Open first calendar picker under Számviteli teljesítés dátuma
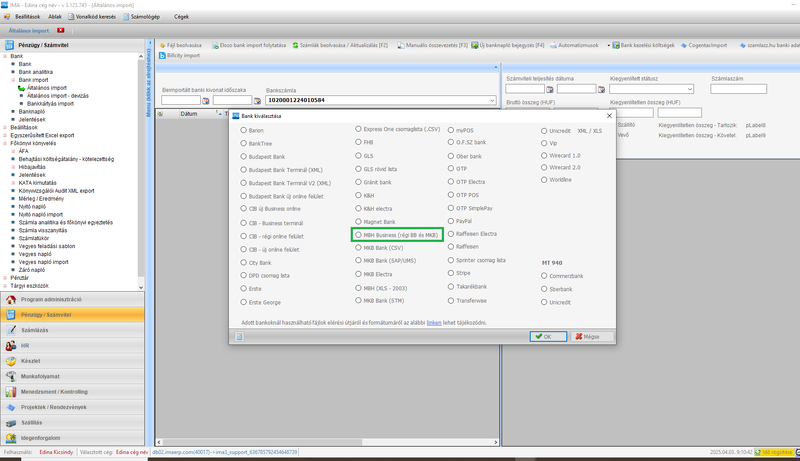 550,89
